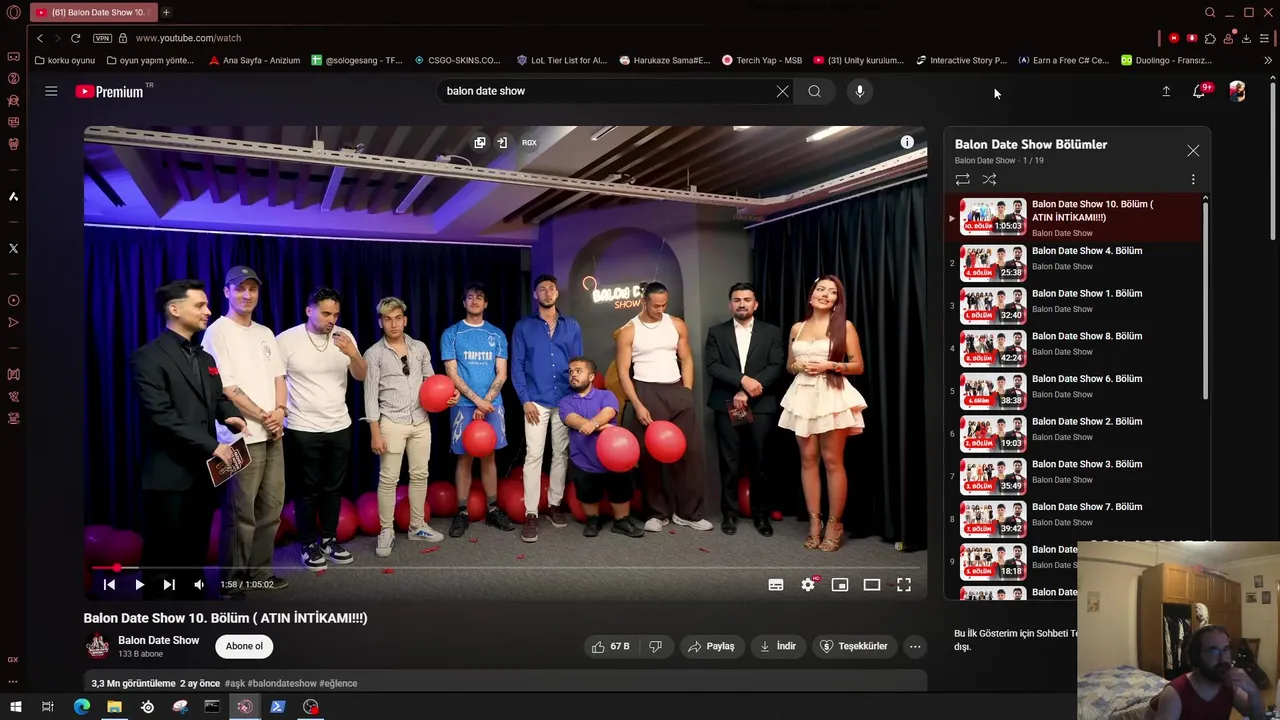
Task: Open player settings gear
Action: click(808, 585)
